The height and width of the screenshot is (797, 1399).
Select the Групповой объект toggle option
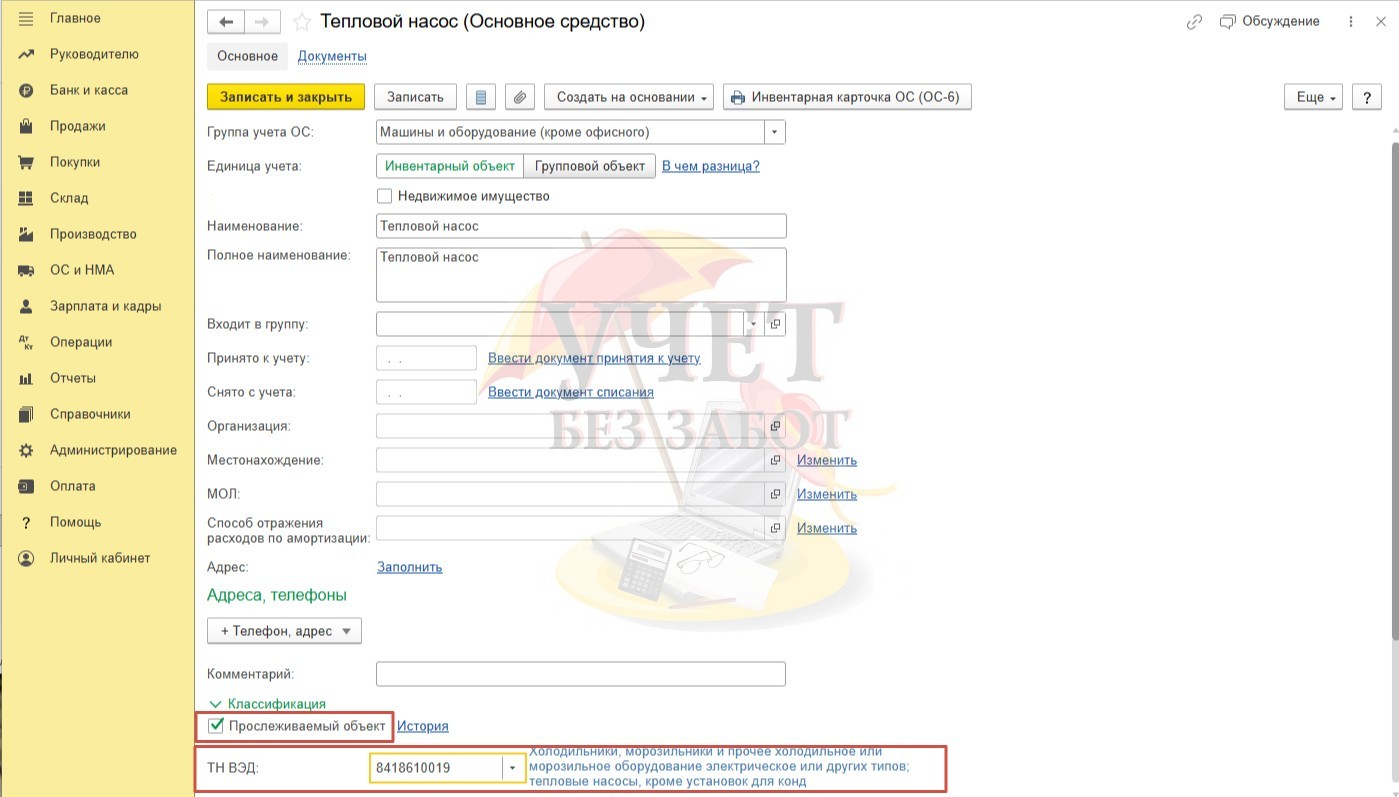point(590,166)
